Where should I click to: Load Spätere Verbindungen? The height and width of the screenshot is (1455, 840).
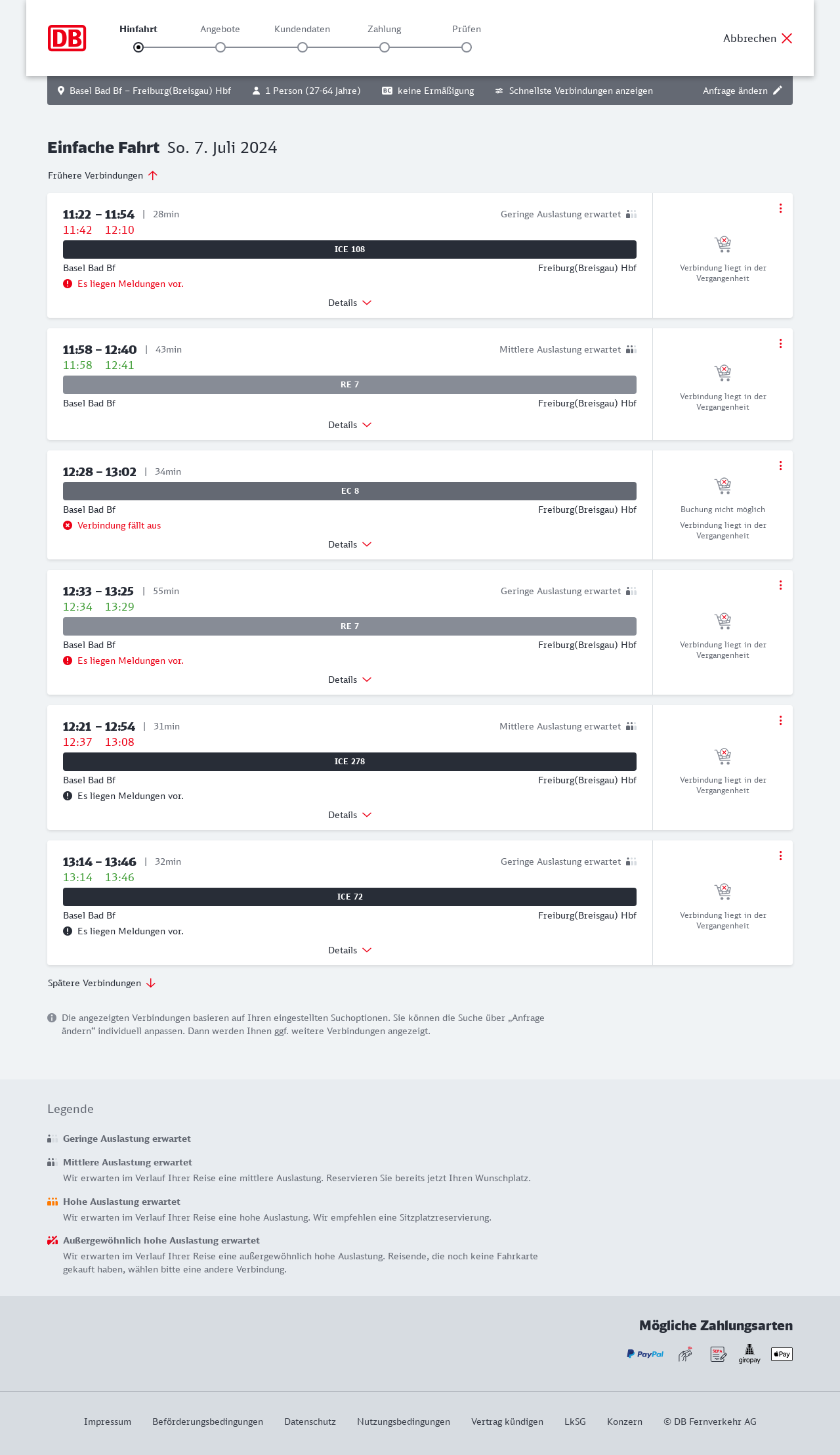(x=102, y=983)
